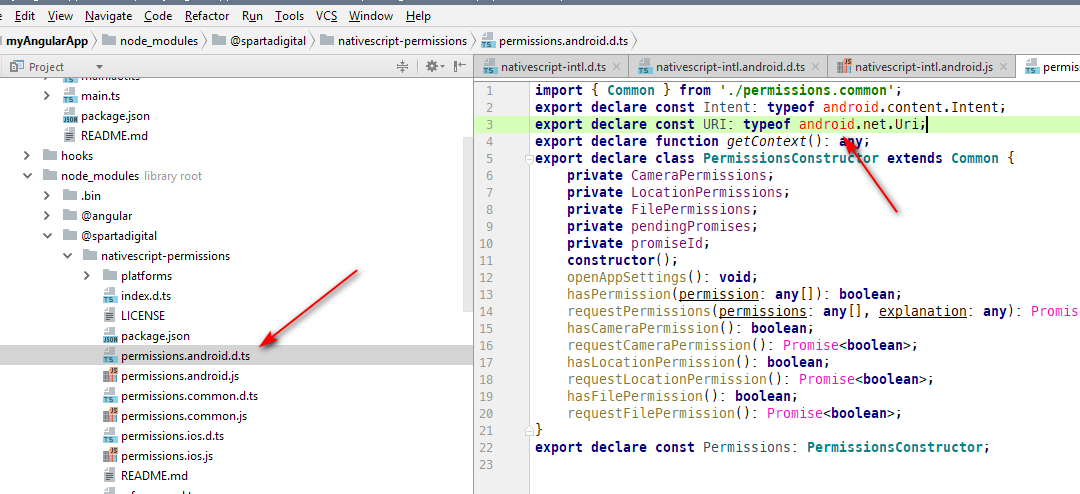The image size is (1080, 494).
Task: Click 'requestCameraPermission' in editor
Action: point(659,345)
